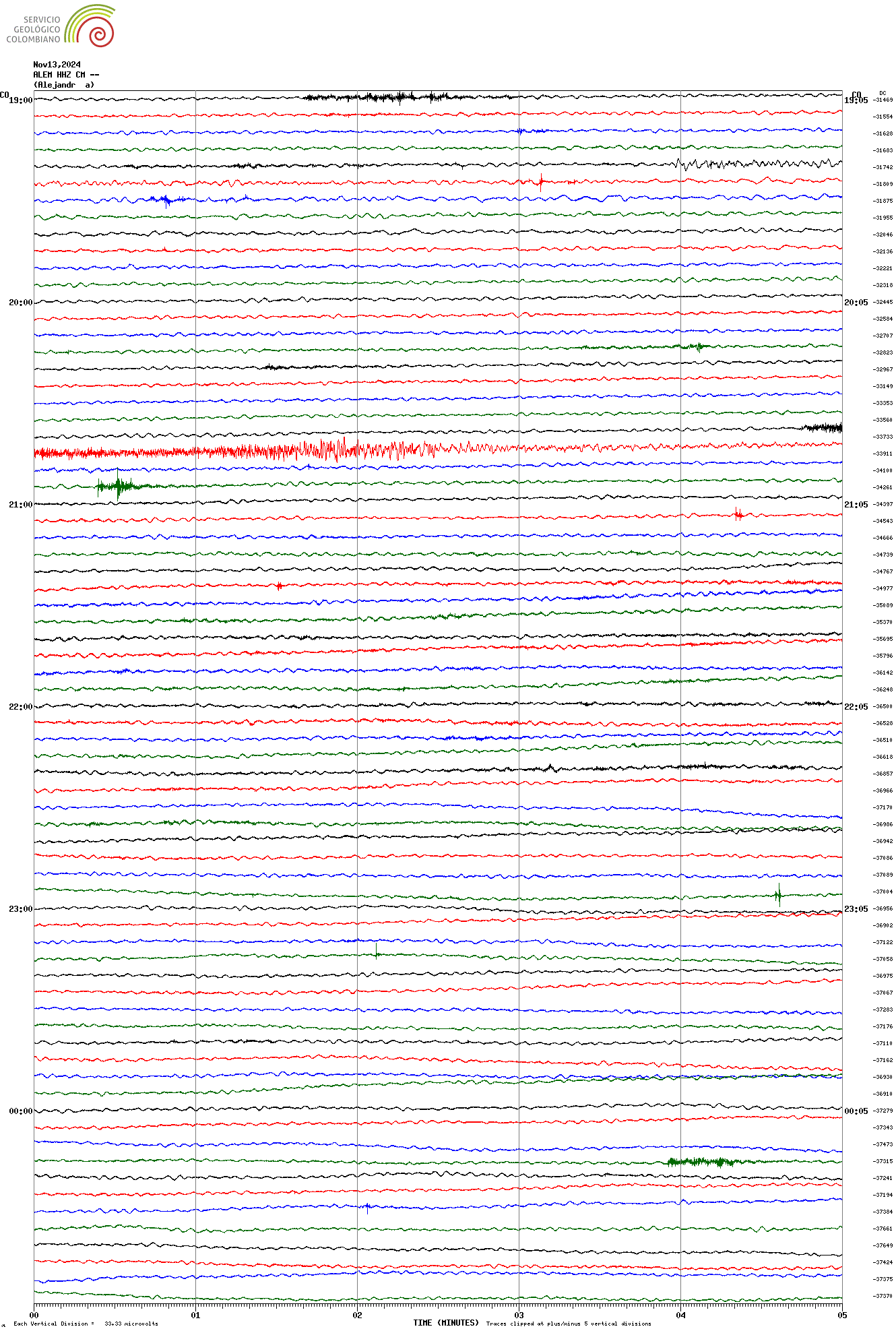Select the Nov13,2024 date label

tap(57, 65)
